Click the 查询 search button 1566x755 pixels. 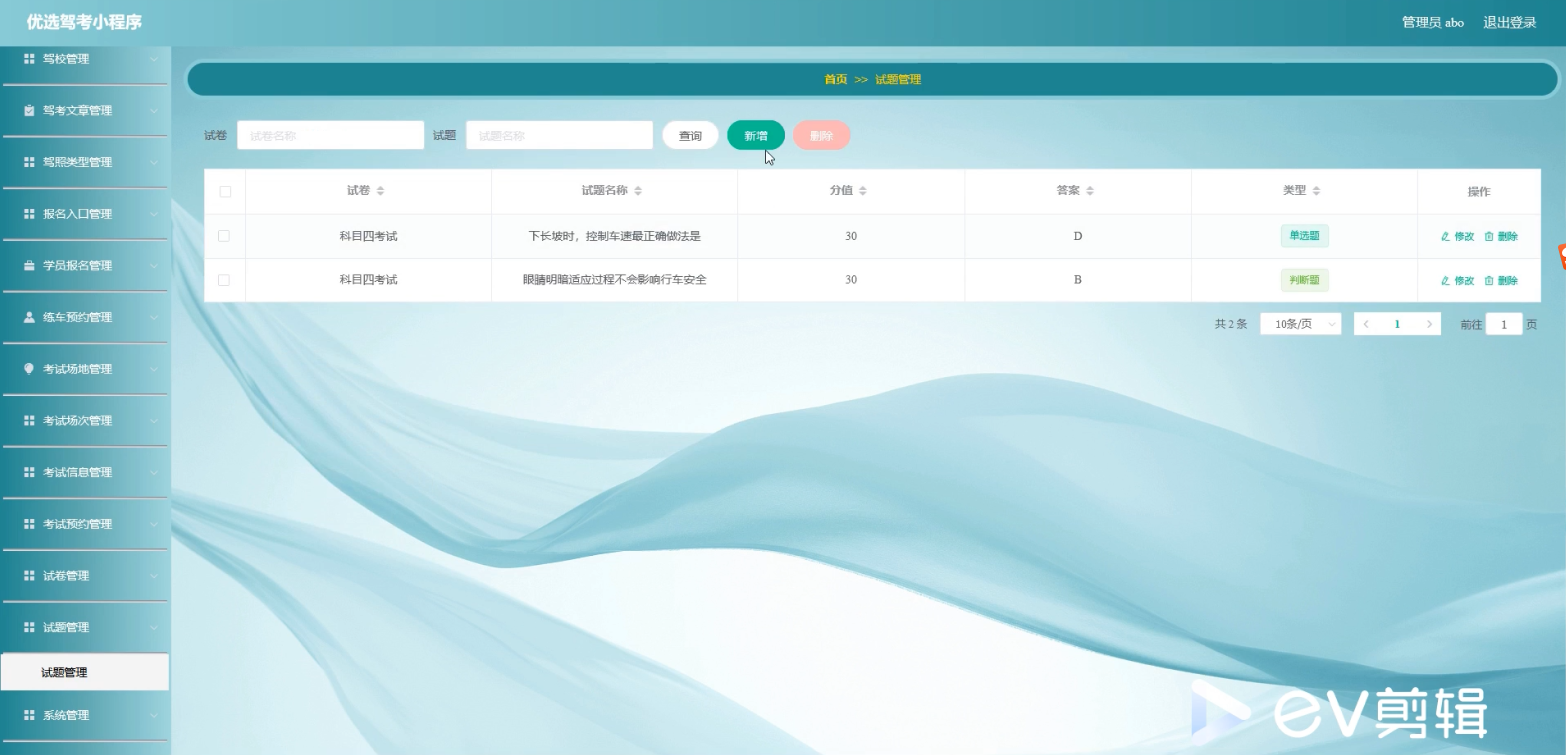690,135
